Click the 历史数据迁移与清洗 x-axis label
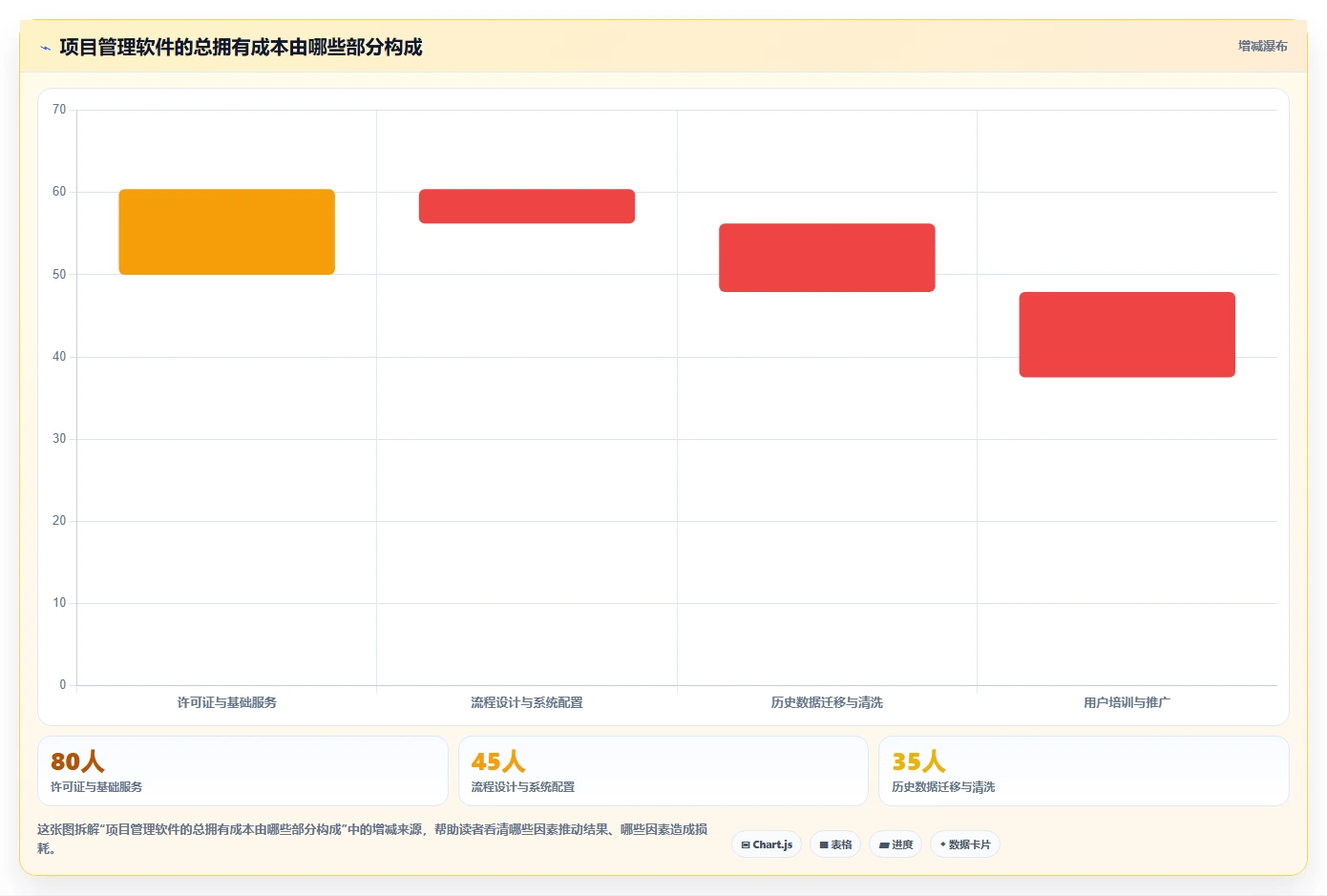This screenshot has width=1327, height=896. [827, 702]
